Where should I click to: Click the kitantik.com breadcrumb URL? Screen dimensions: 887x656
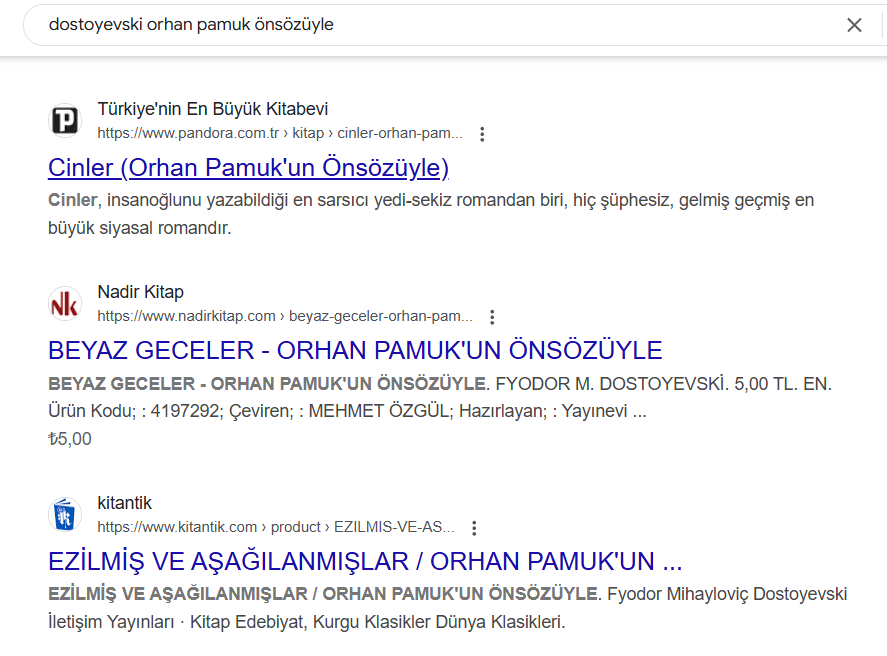(x=276, y=528)
